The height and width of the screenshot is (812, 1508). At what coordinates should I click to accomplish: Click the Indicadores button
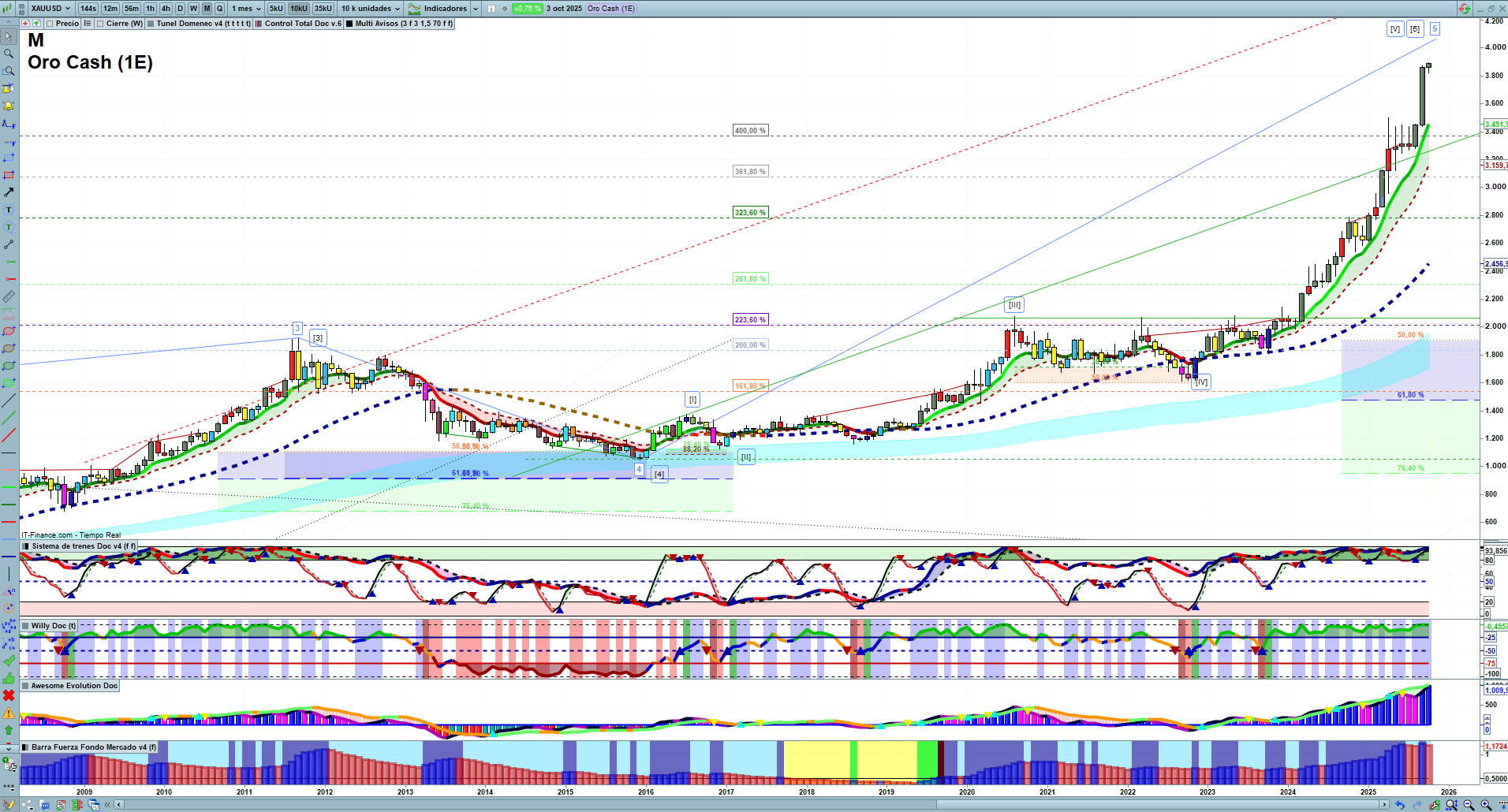tap(444, 9)
